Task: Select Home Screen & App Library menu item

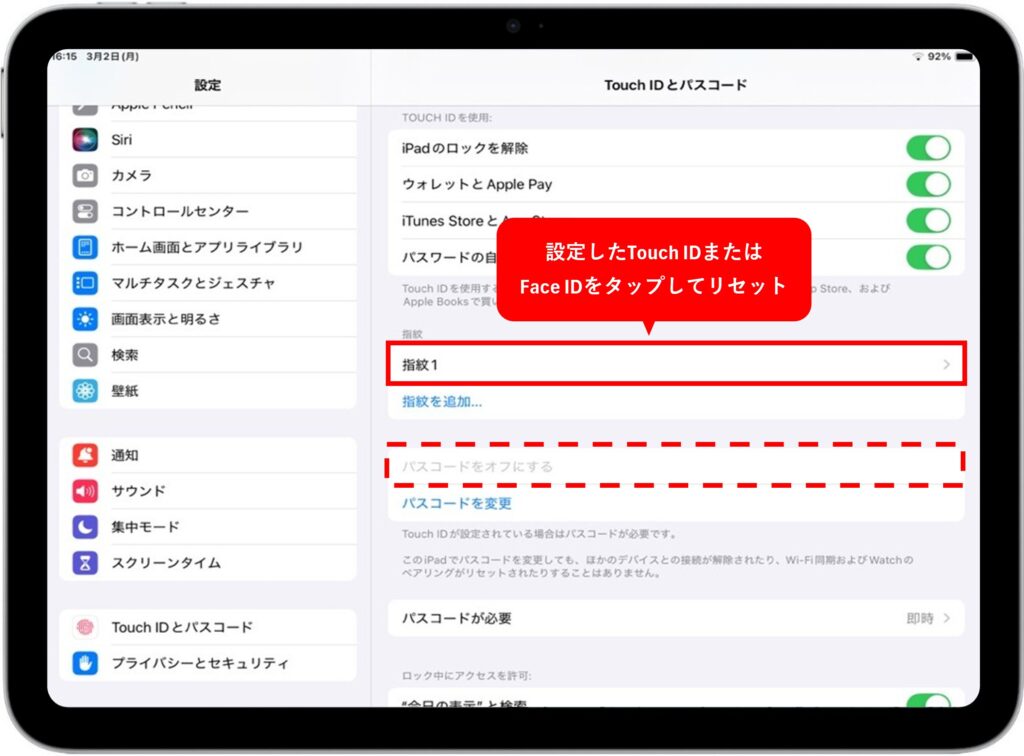Action: click(x=206, y=247)
